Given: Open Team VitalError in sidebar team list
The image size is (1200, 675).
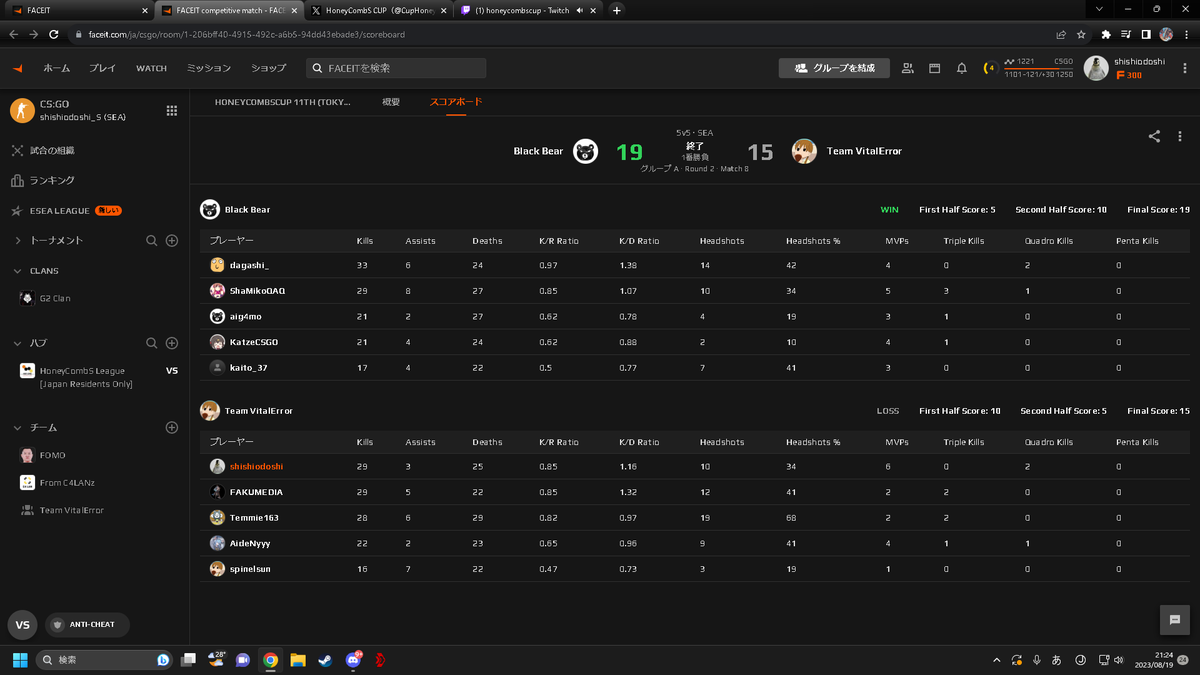Looking at the screenshot, I should [x=71, y=510].
